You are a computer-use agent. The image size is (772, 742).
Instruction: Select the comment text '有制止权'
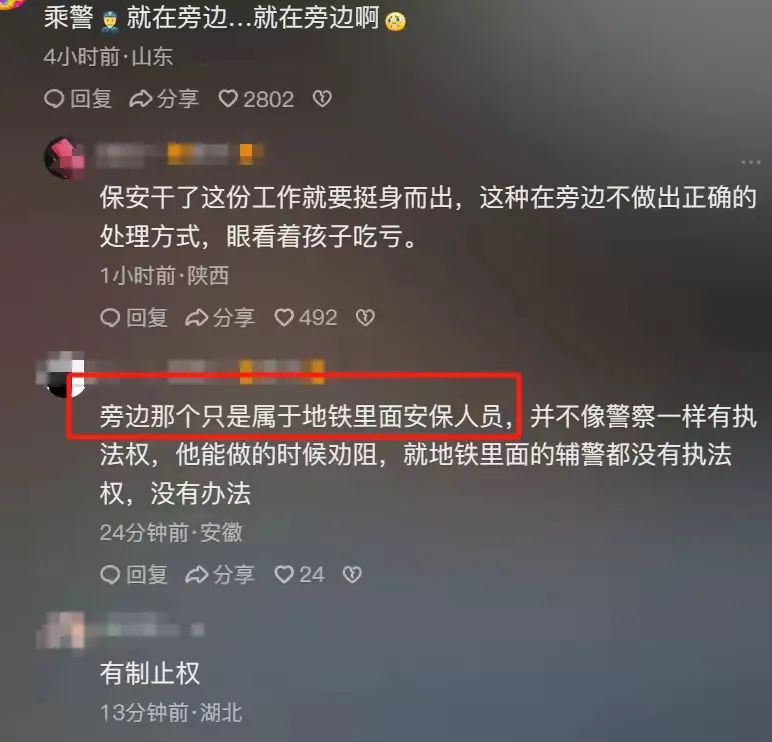point(150,673)
